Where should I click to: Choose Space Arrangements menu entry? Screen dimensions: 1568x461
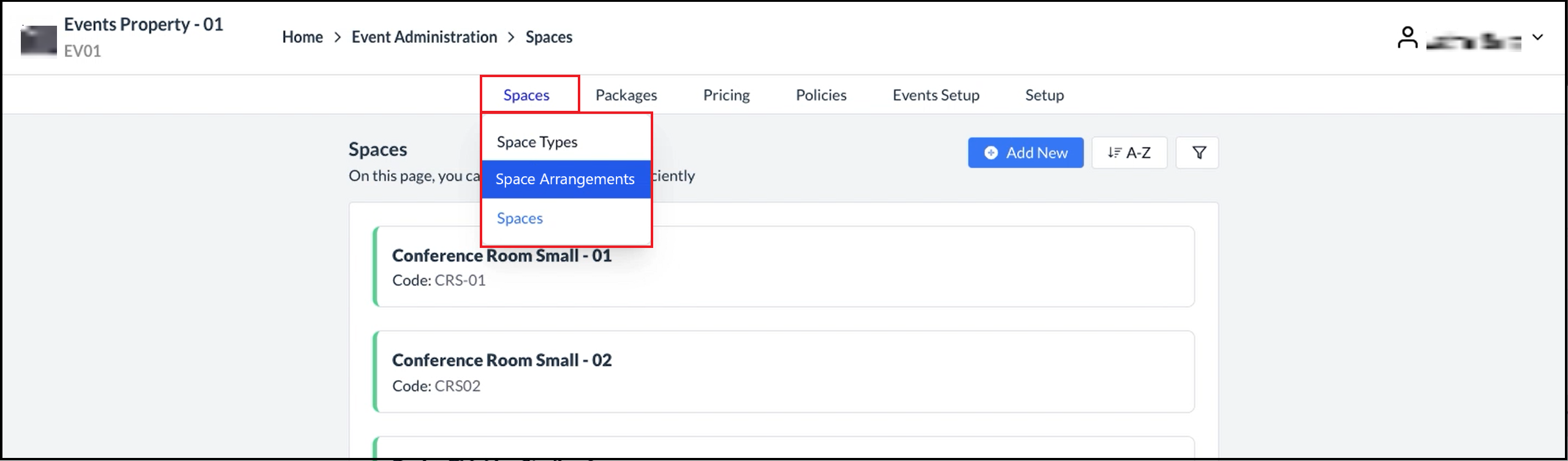point(565,179)
